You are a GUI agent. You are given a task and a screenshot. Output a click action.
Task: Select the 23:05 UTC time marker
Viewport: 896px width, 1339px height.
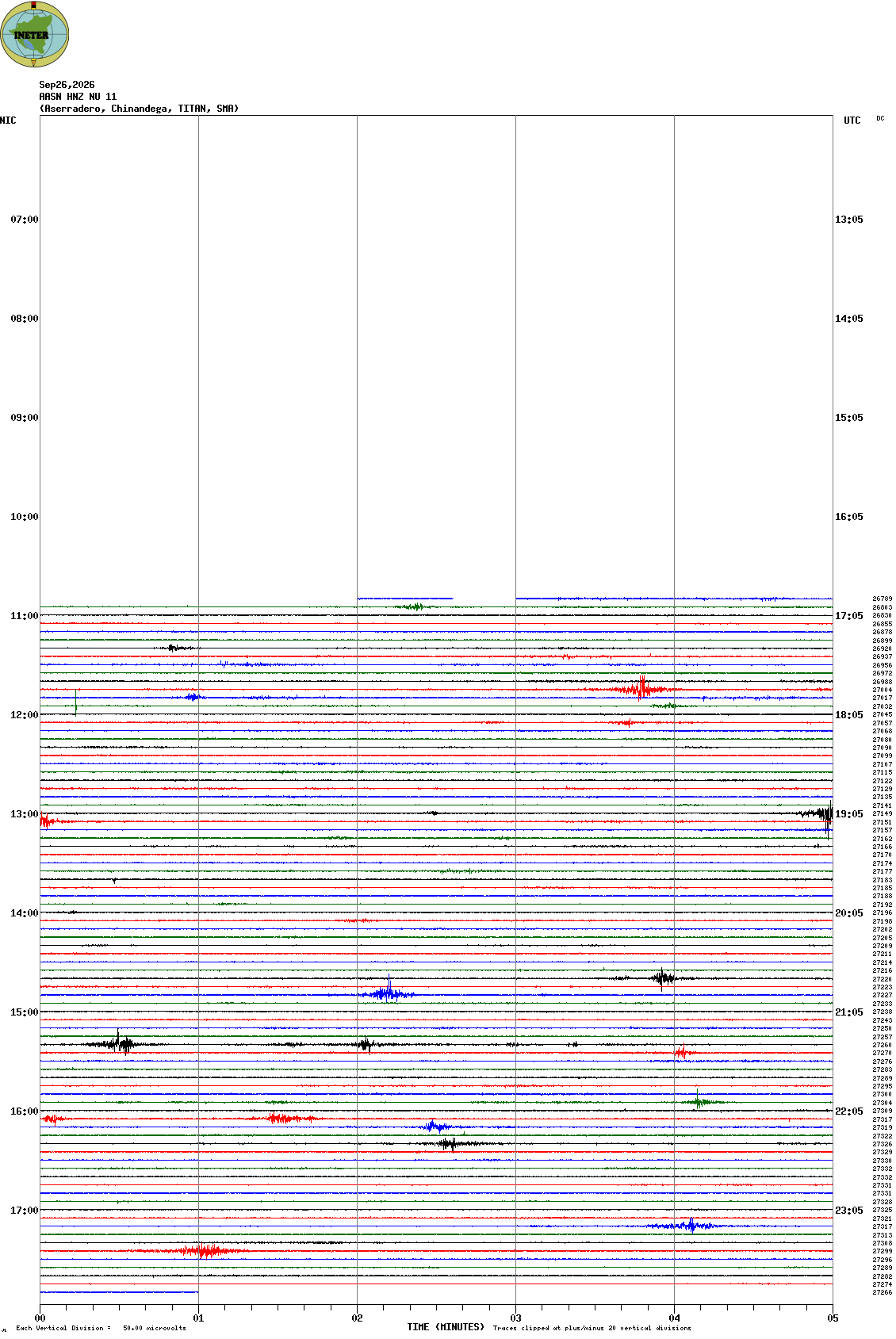849,1211
